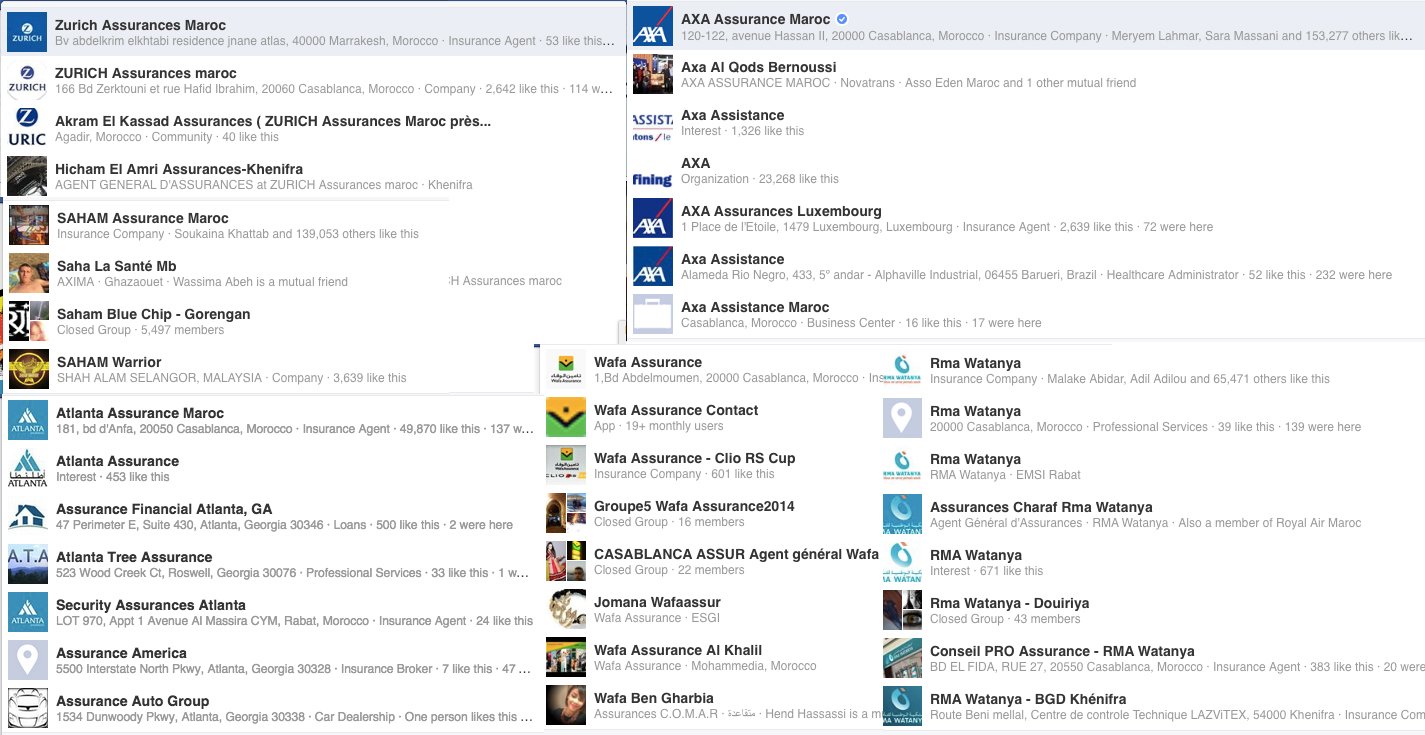1425x735 pixels.
Task: Click Atlanta Assurance Maroc logo
Action: [x=27, y=420]
